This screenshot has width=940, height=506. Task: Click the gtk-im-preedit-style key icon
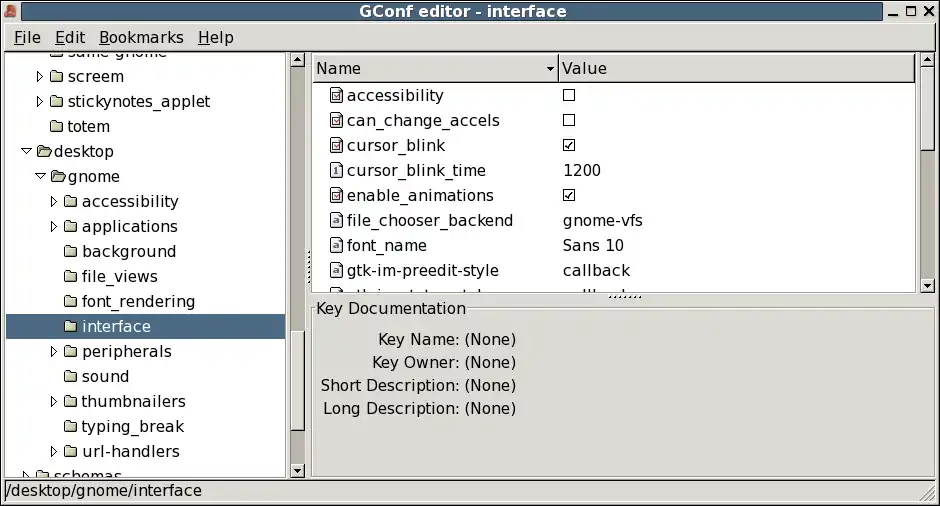pyautogui.click(x=337, y=271)
